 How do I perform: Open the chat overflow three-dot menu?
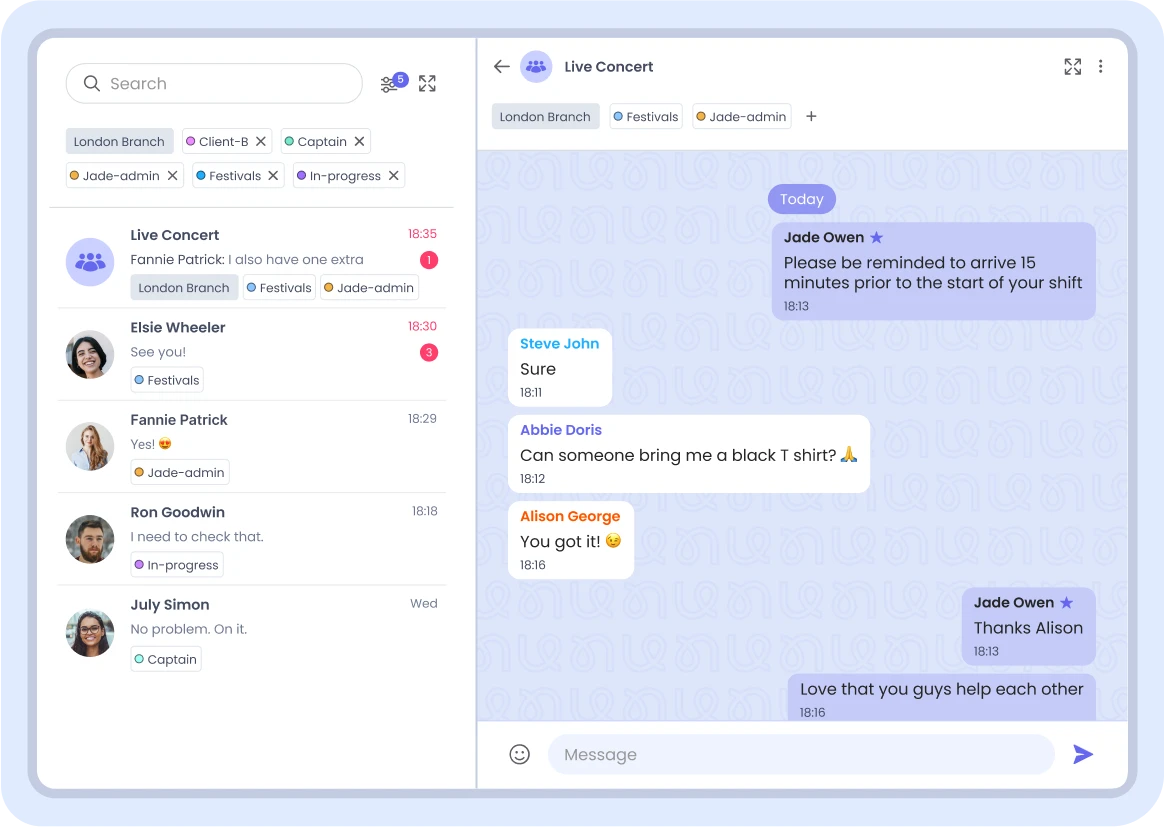coord(1101,66)
